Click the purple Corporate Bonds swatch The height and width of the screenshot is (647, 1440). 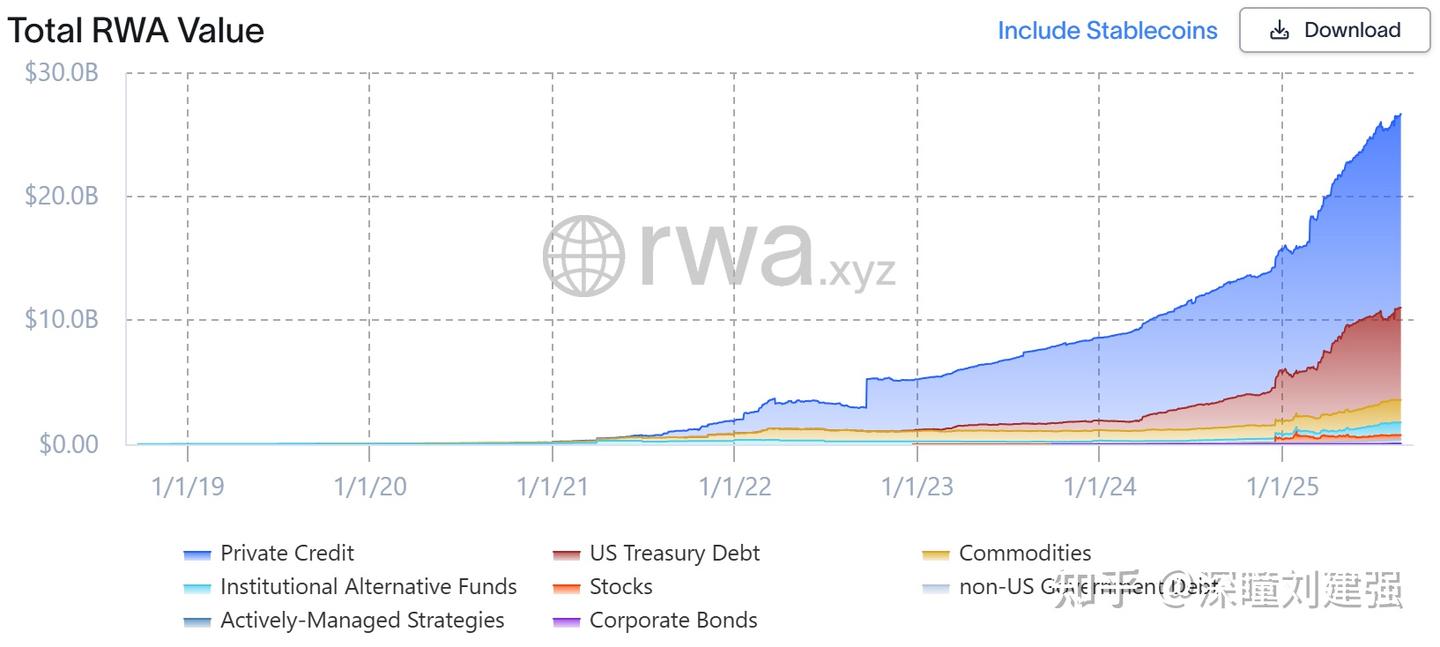[566, 621]
